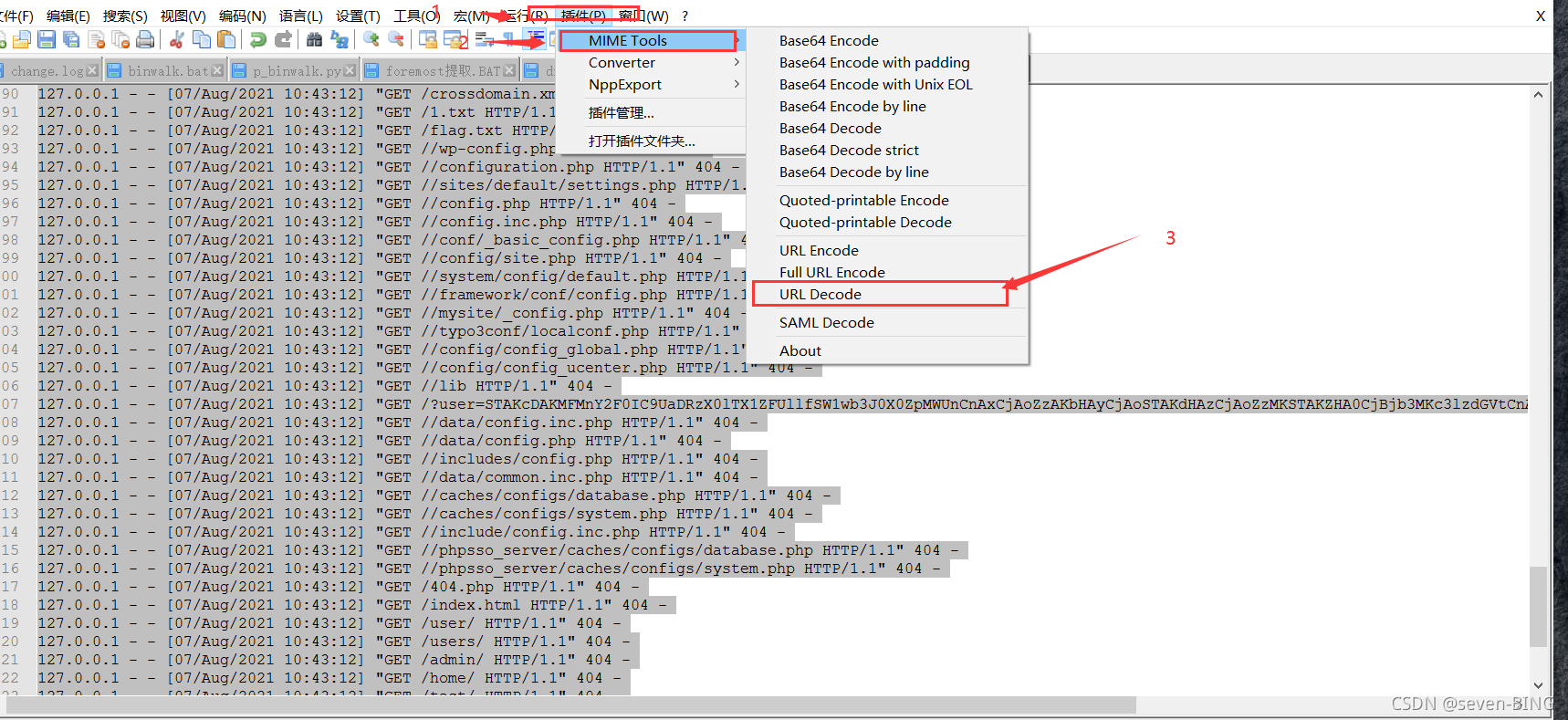Open the 语言(L) menu
Image resolution: width=1568 pixels, height=720 pixels.
(300, 16)
